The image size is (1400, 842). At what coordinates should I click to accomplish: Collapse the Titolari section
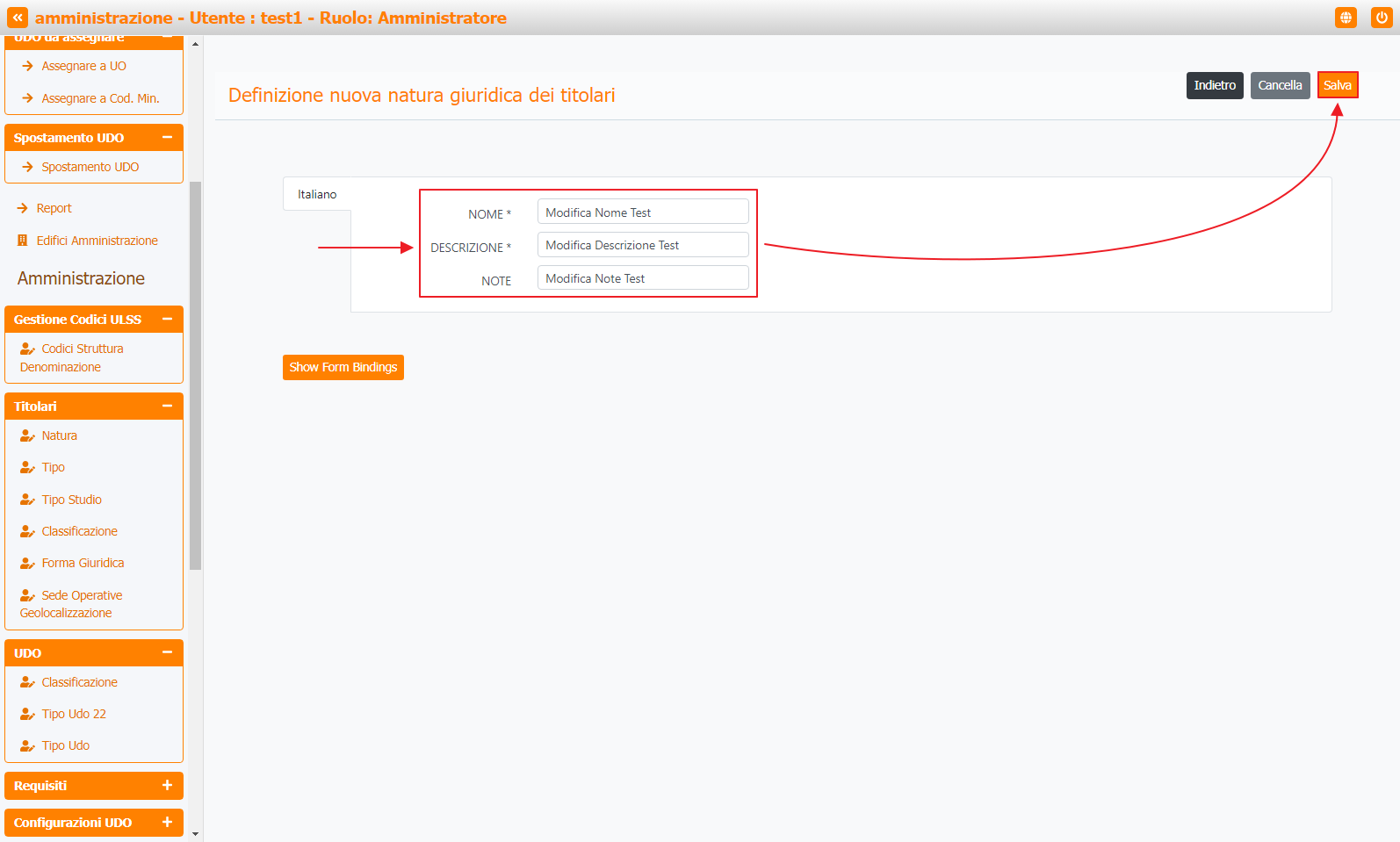pos(167,406)
